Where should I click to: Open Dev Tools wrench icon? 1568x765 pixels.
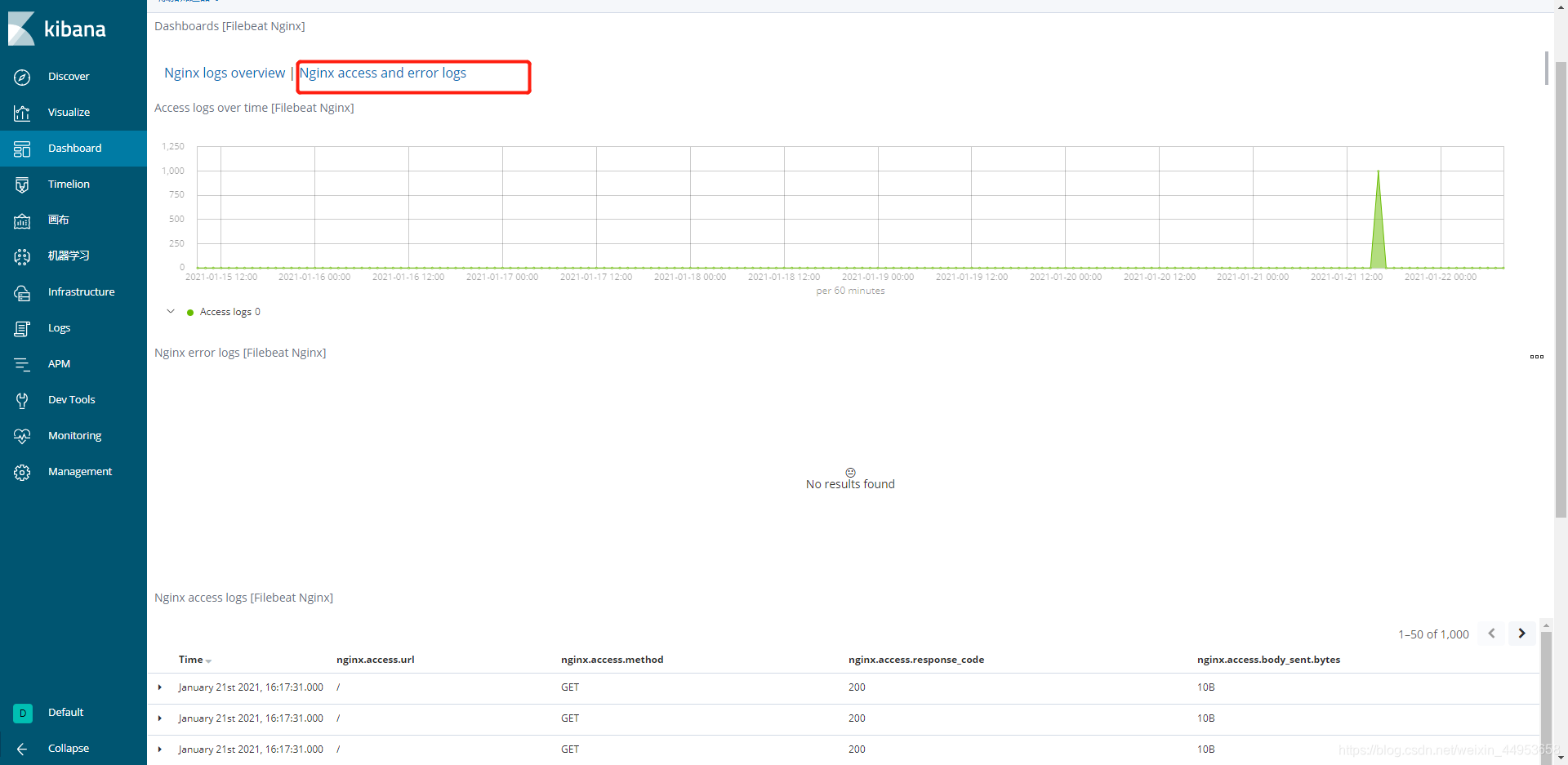tap(22, 400)
